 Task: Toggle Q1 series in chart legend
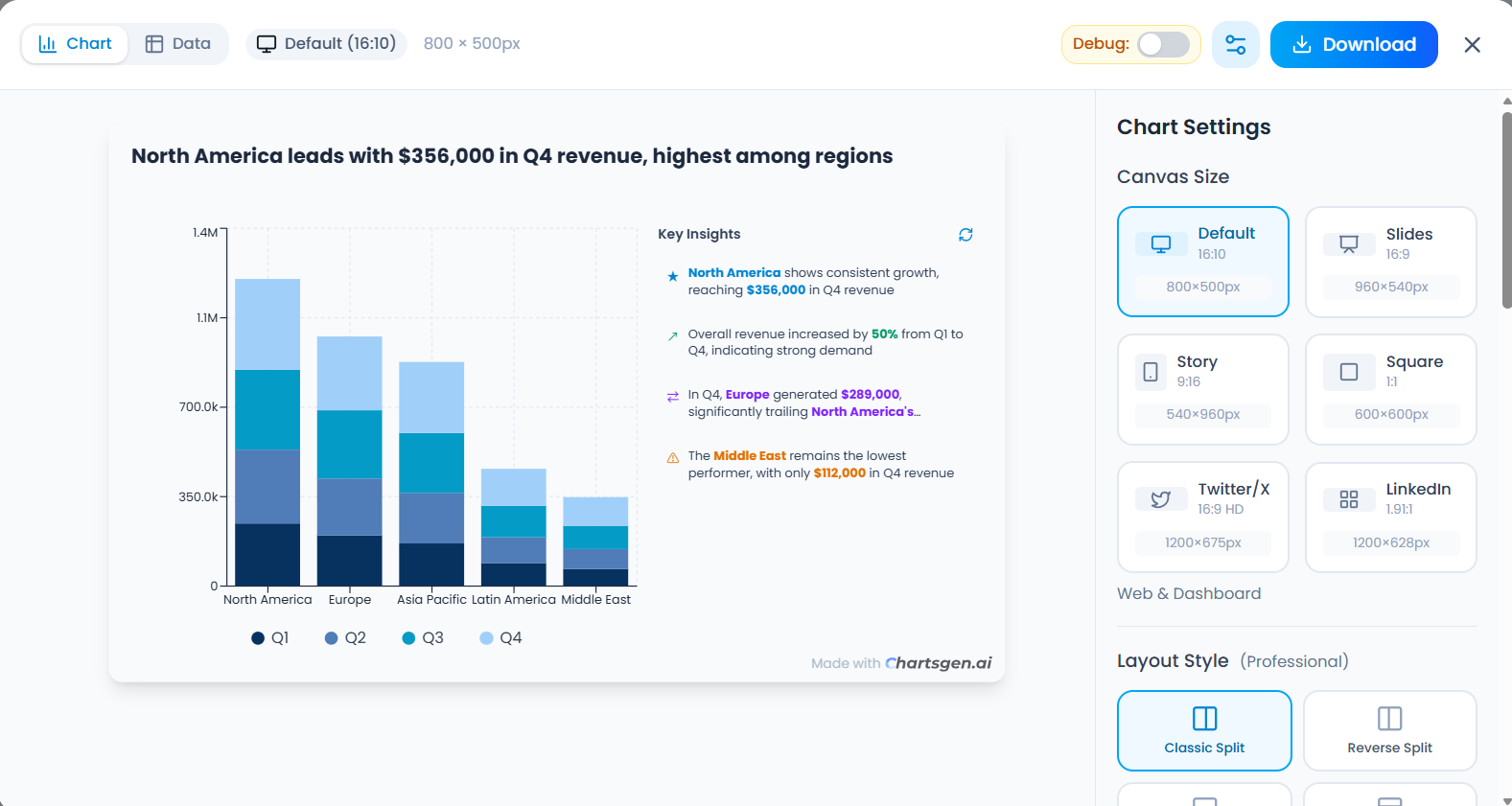click(x=269, y=638)
